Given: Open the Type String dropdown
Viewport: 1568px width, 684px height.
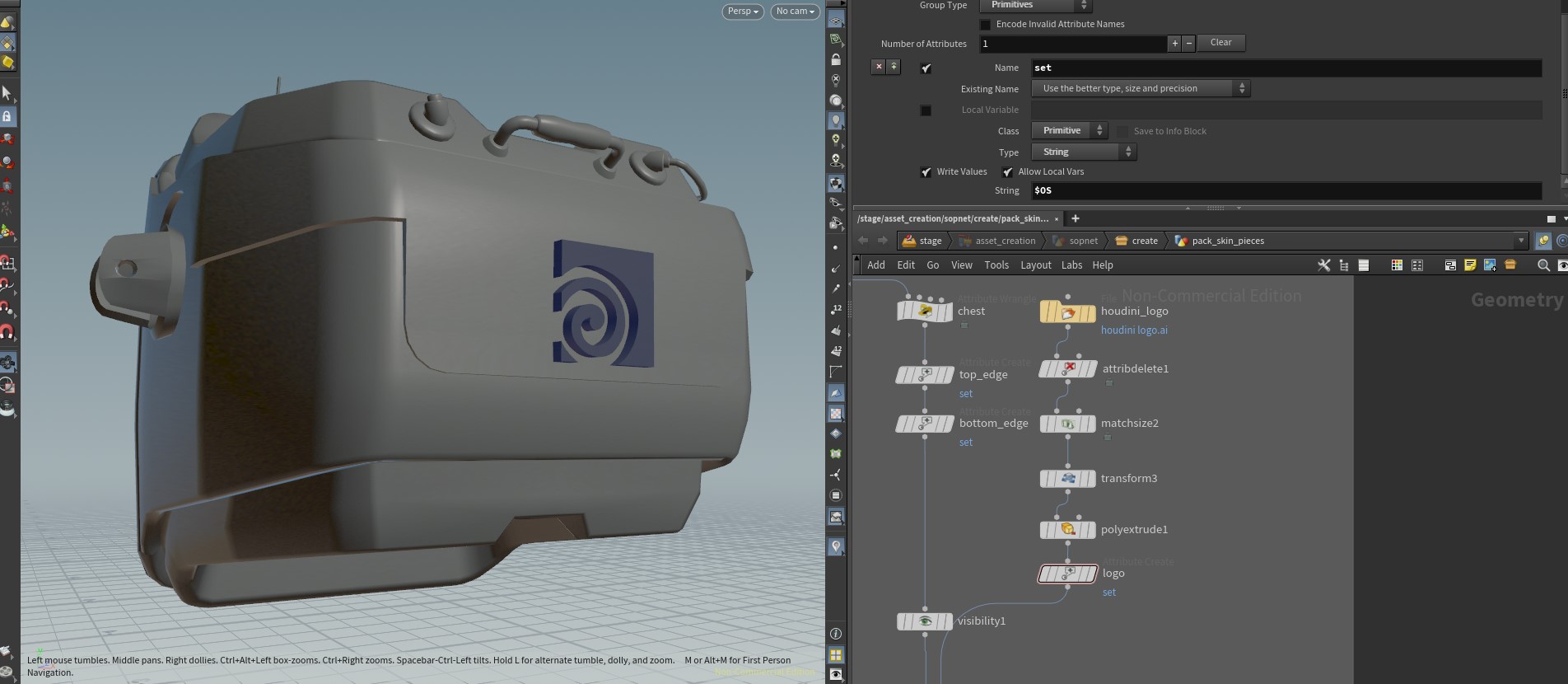Looking at the screenshot, I should pyautogui.click(x=1085, y=152).
